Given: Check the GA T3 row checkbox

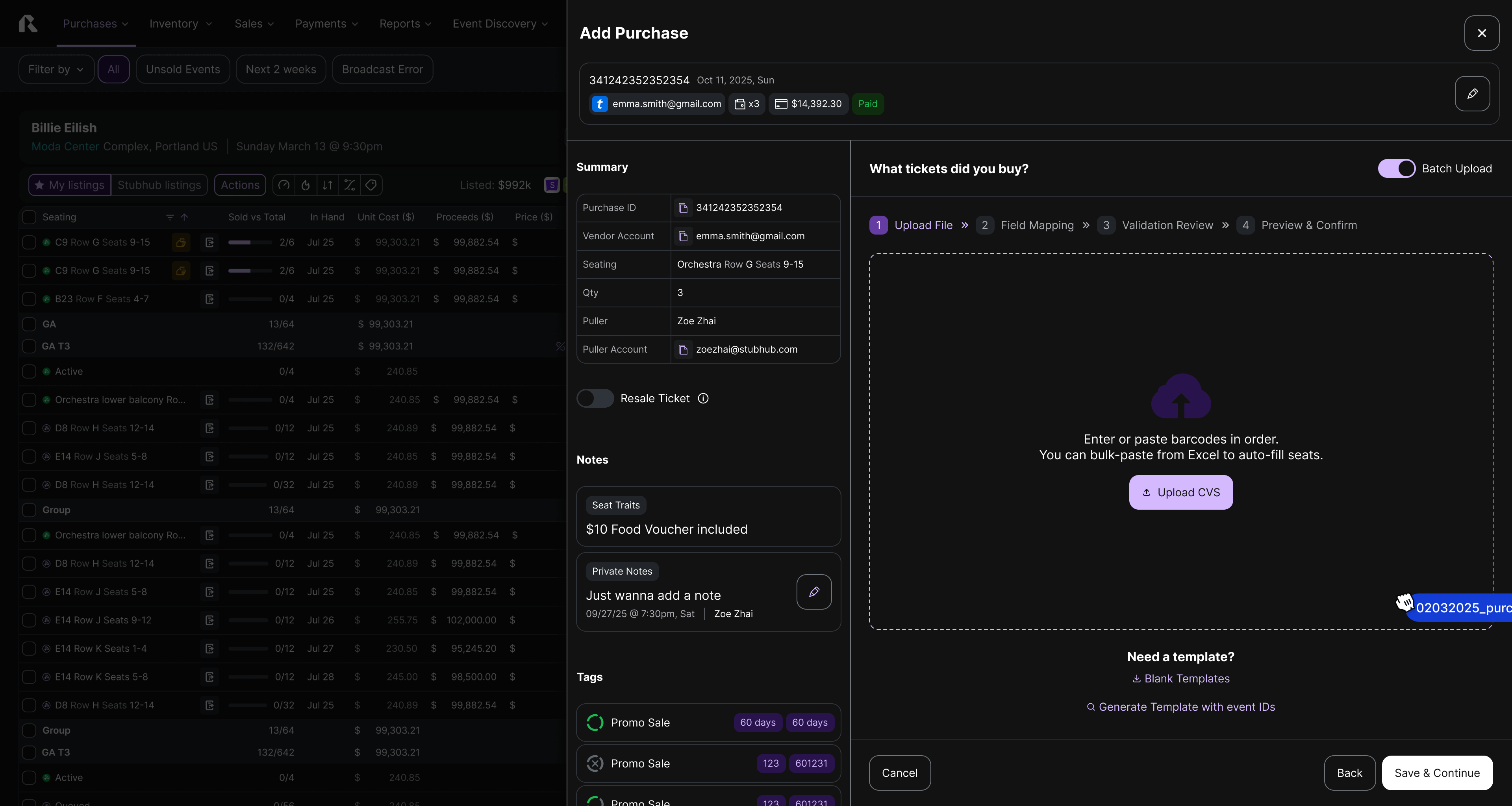Looking at the screenshot, I should click(29, 346).
